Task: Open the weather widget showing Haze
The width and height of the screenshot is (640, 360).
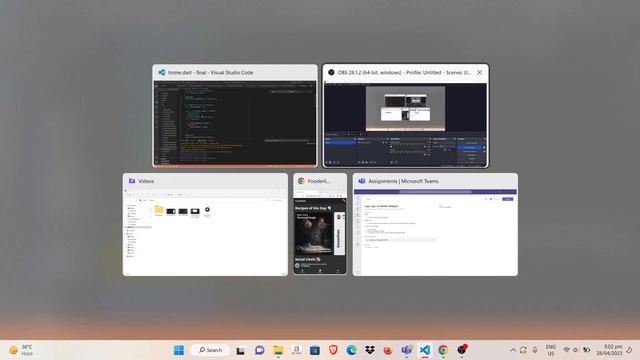Action: (20, 350)
